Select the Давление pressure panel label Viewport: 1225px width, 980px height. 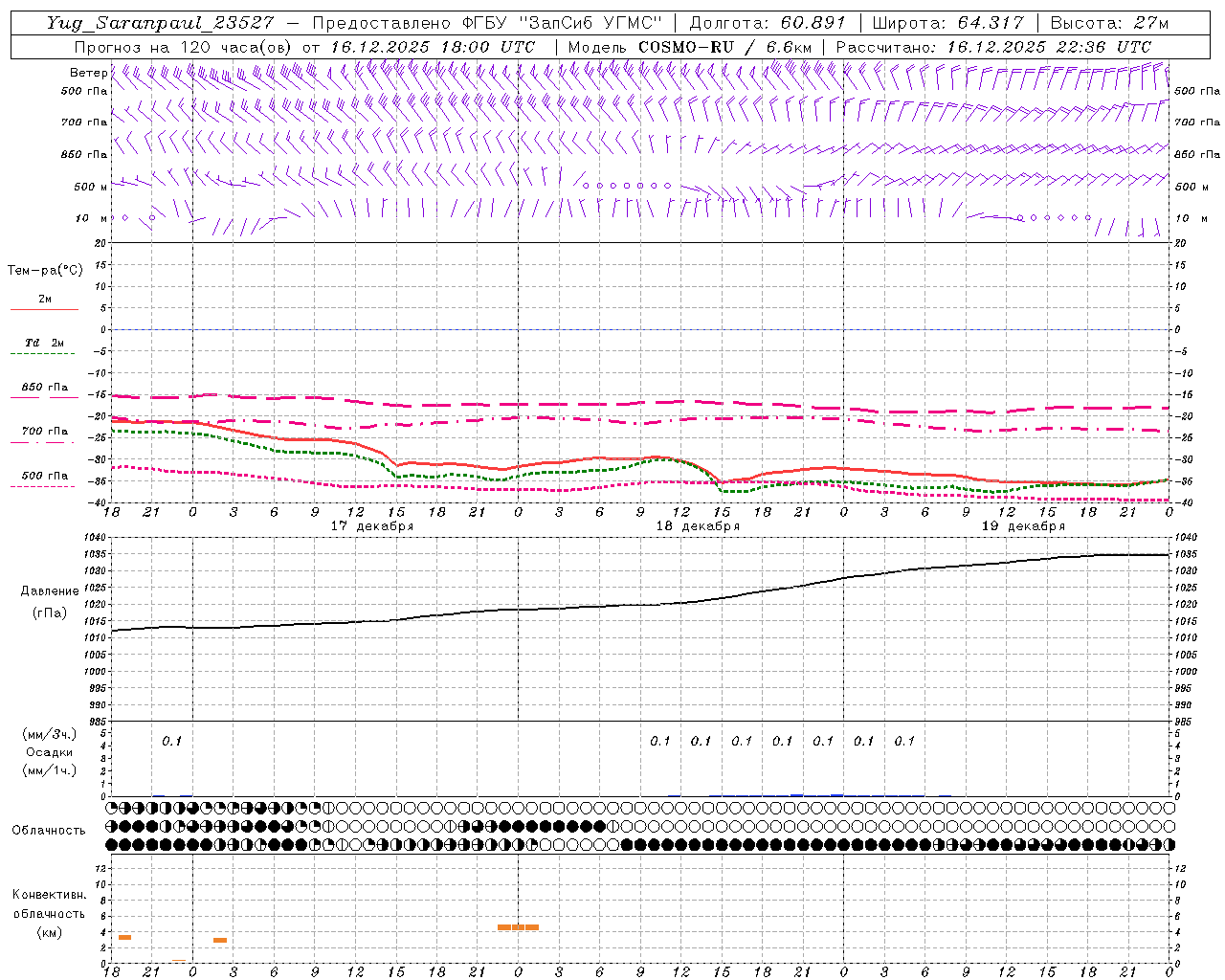click(50, 591)
